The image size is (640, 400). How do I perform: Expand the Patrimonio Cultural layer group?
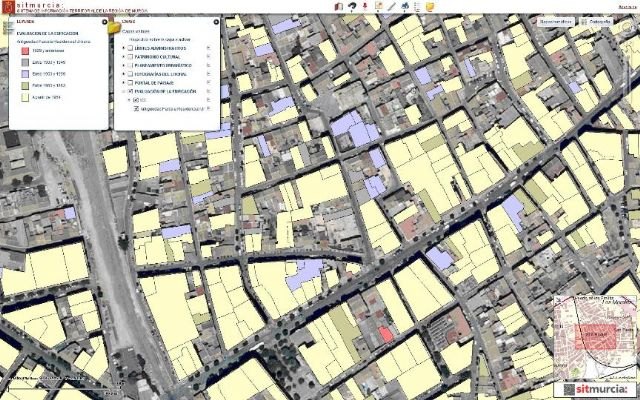[124, 57]
